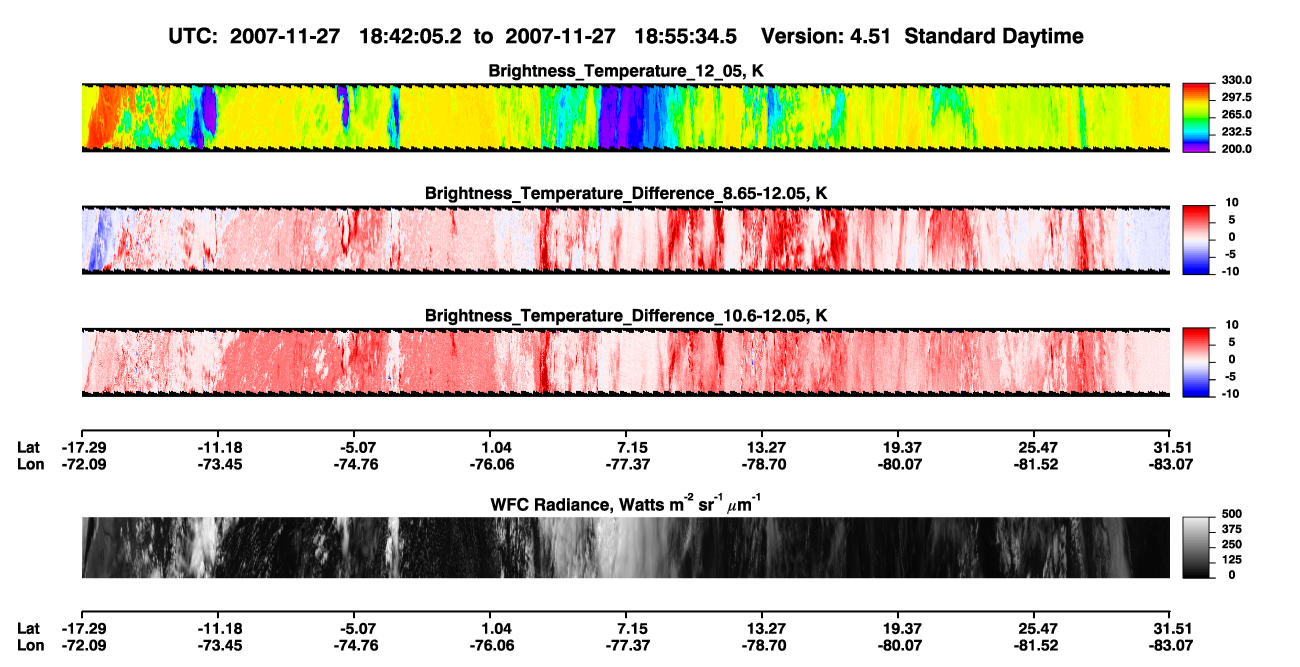The height and width of the screenshot is (667, 1300).
Task: Click latitude -5.07 on axis above WFC panel
Action: 354,447
